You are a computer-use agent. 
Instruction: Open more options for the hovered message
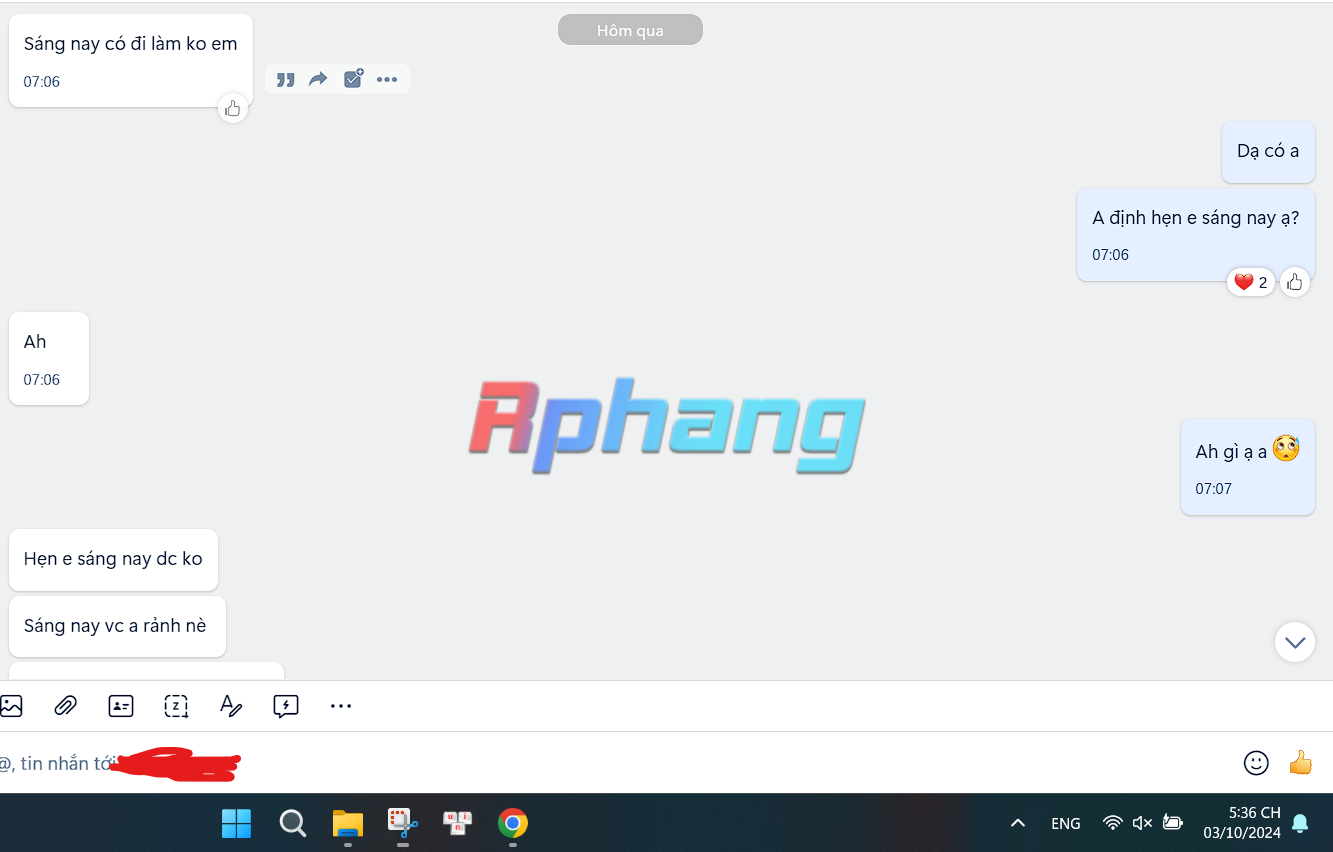pos(387,80)
